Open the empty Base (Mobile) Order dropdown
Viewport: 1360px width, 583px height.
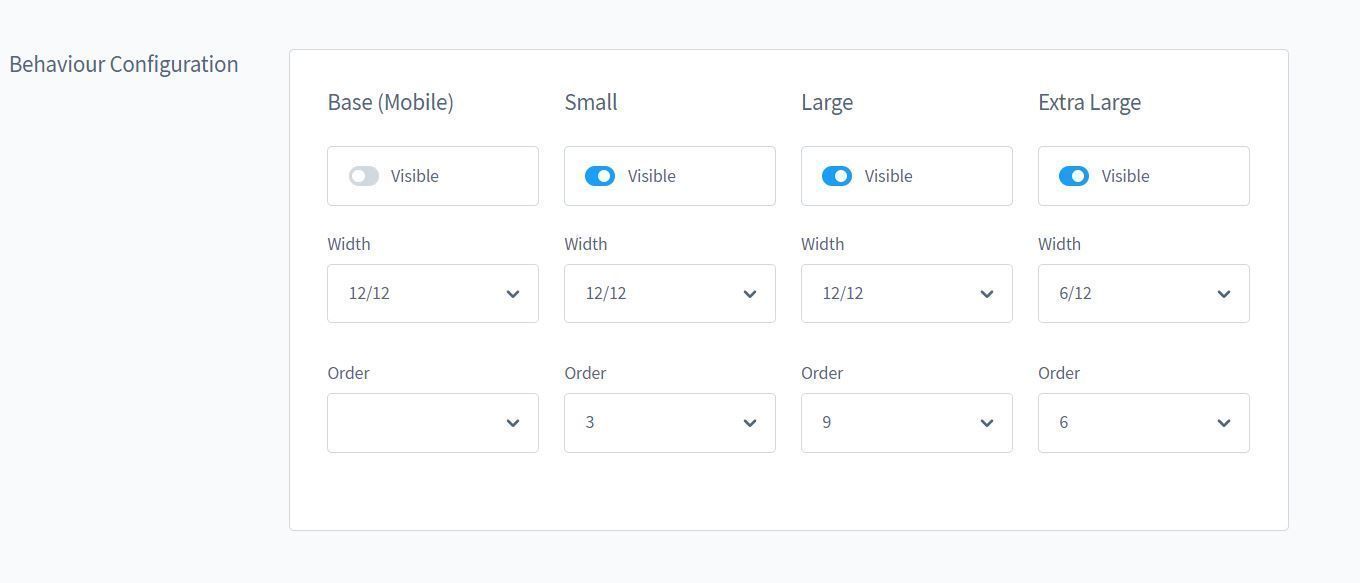point(432,423)
